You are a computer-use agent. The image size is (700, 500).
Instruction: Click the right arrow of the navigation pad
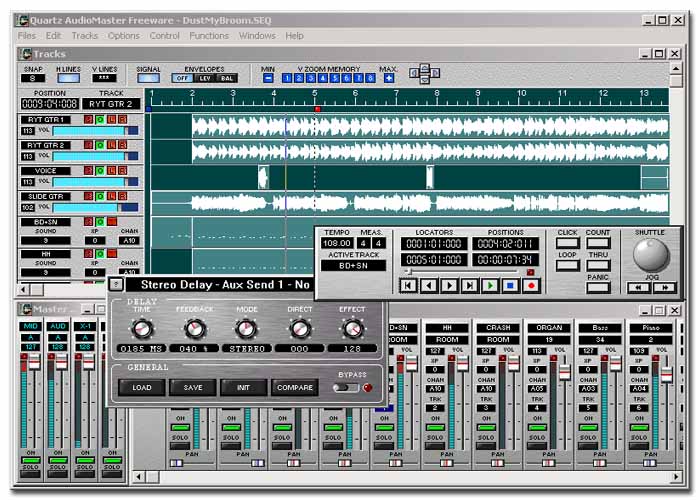[x=435, y=74]
